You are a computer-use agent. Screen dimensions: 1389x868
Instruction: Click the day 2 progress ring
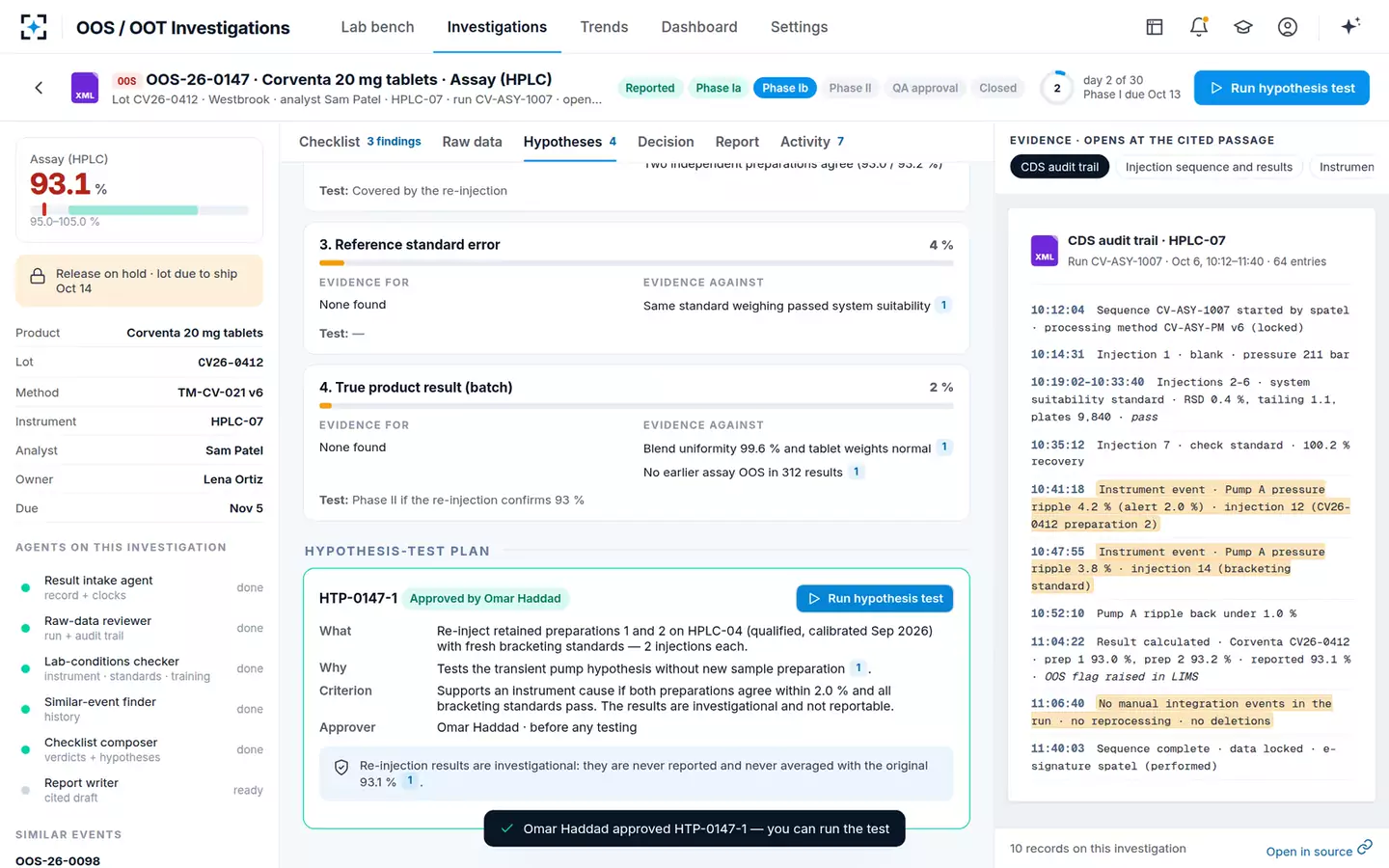pyautogui.click(x=1057, y=88)
